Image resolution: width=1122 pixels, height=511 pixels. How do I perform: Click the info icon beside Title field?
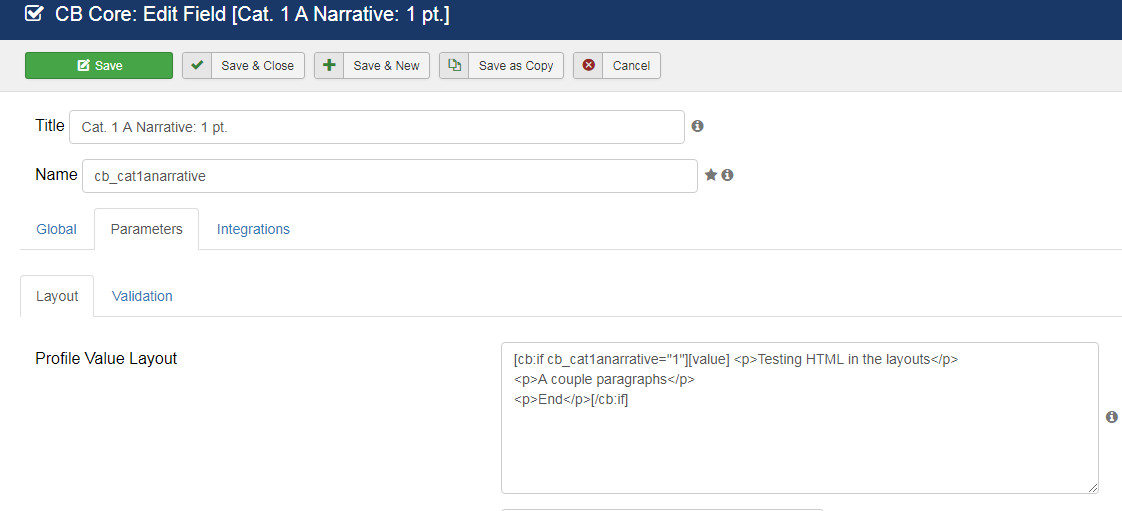[698, 126]
